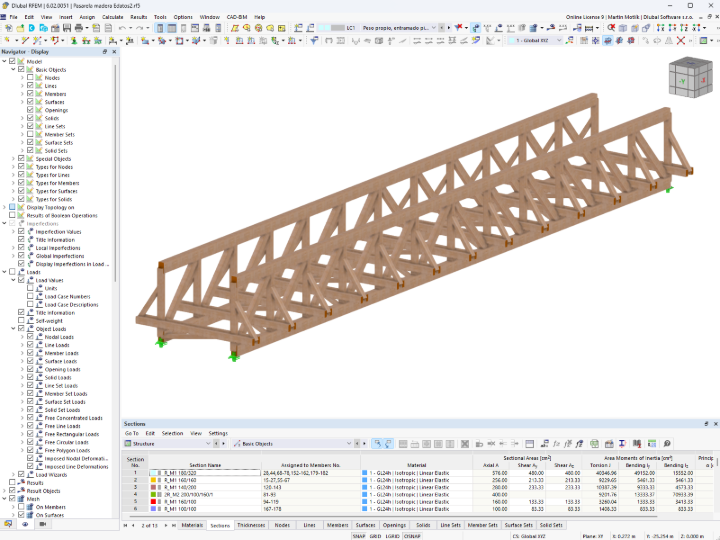The image size is (720, 540).
Task: Collapse the Object Loads tree node
Action: pyautogui.click(x=13, y=329)
